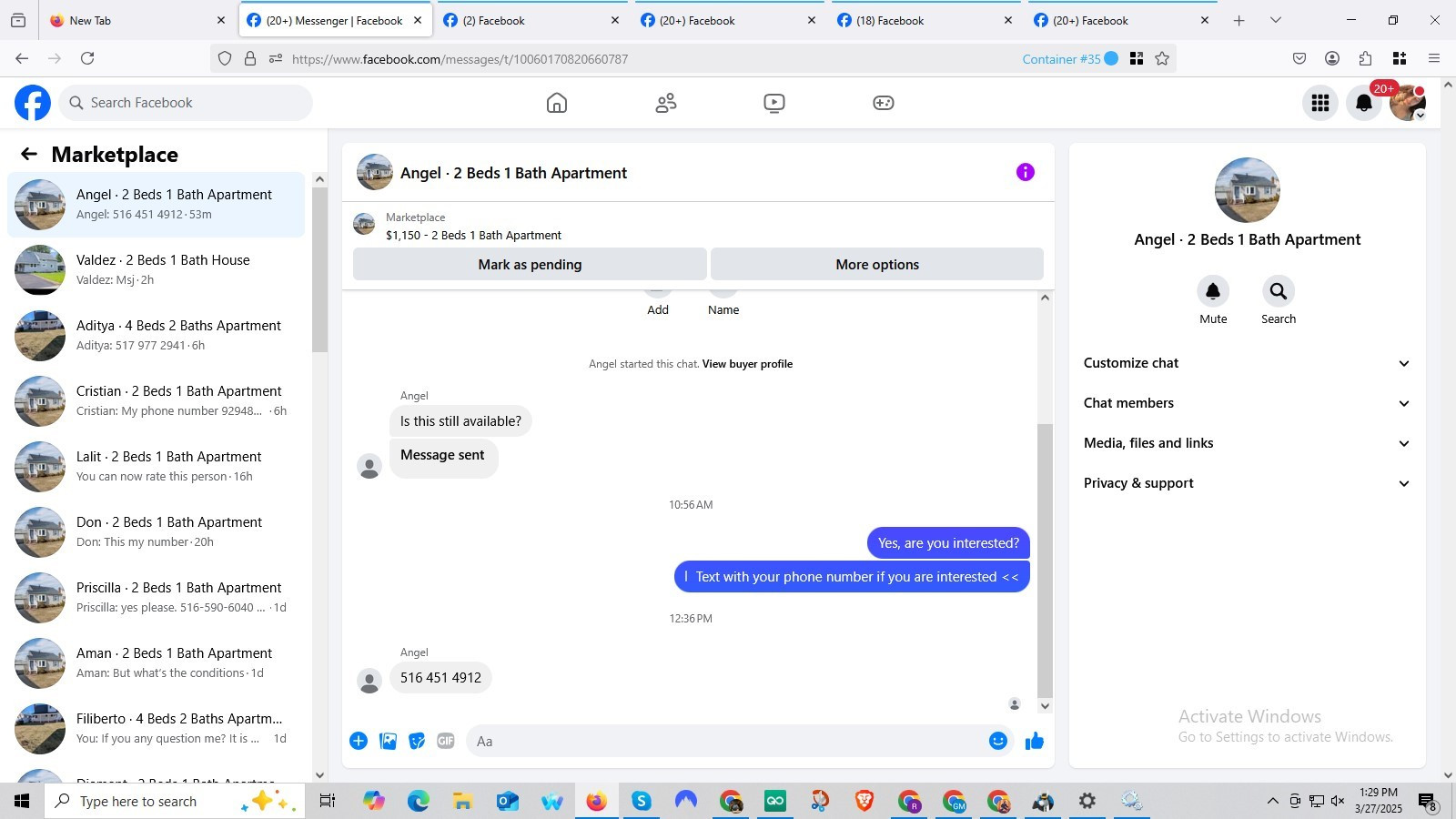The image size is (1456, 819).
Task: Open a new browser tab
Action: [x=1239, y=20]
